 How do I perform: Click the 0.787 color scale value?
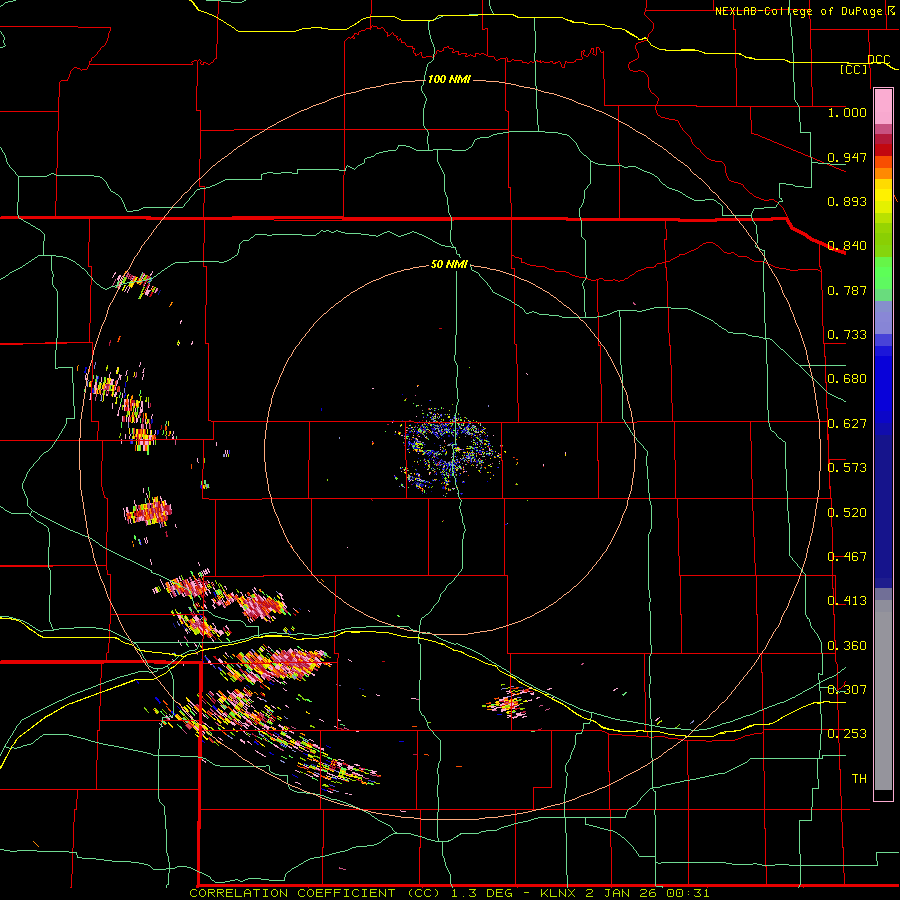[x=847, y=290]
